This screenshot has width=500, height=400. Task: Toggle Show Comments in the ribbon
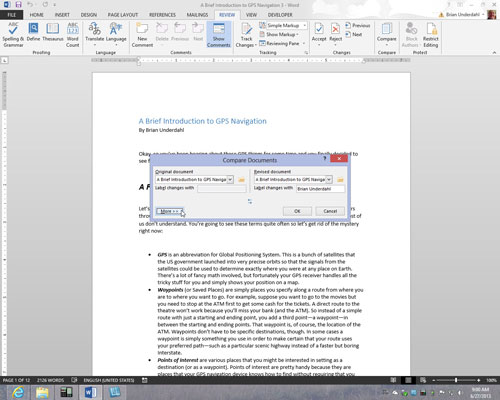(x=219, y=35)
